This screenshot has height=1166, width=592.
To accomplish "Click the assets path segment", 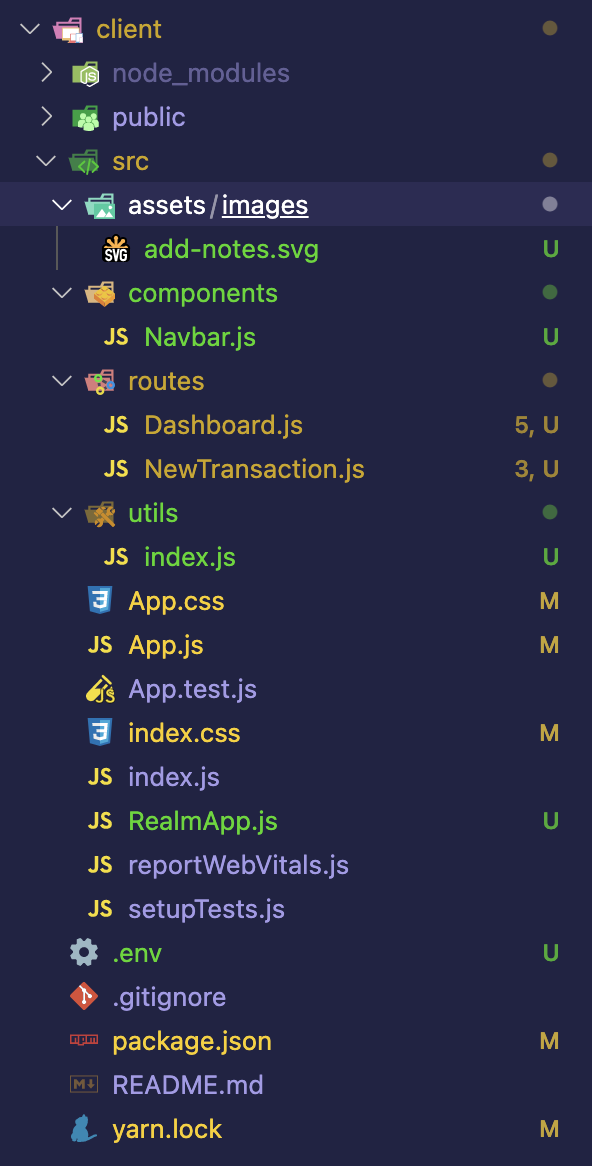I will [167, 205].
